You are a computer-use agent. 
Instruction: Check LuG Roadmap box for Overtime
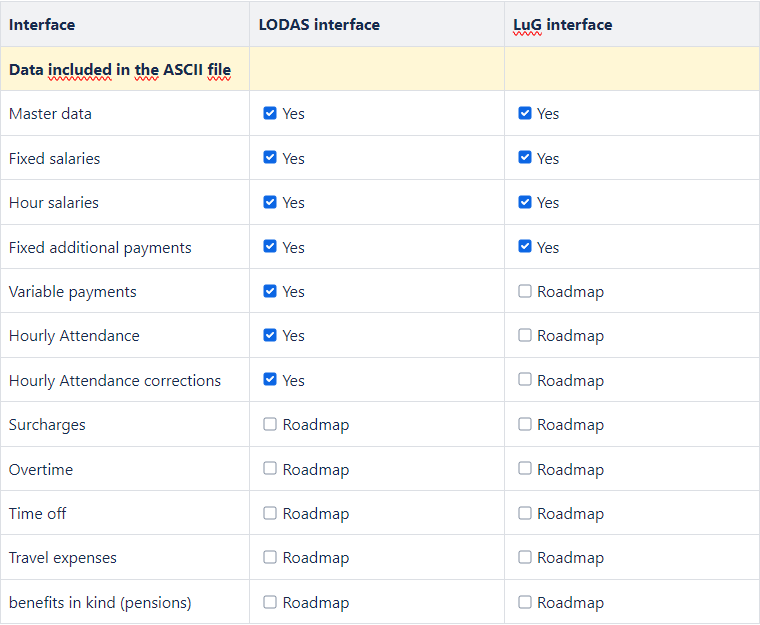524,468
